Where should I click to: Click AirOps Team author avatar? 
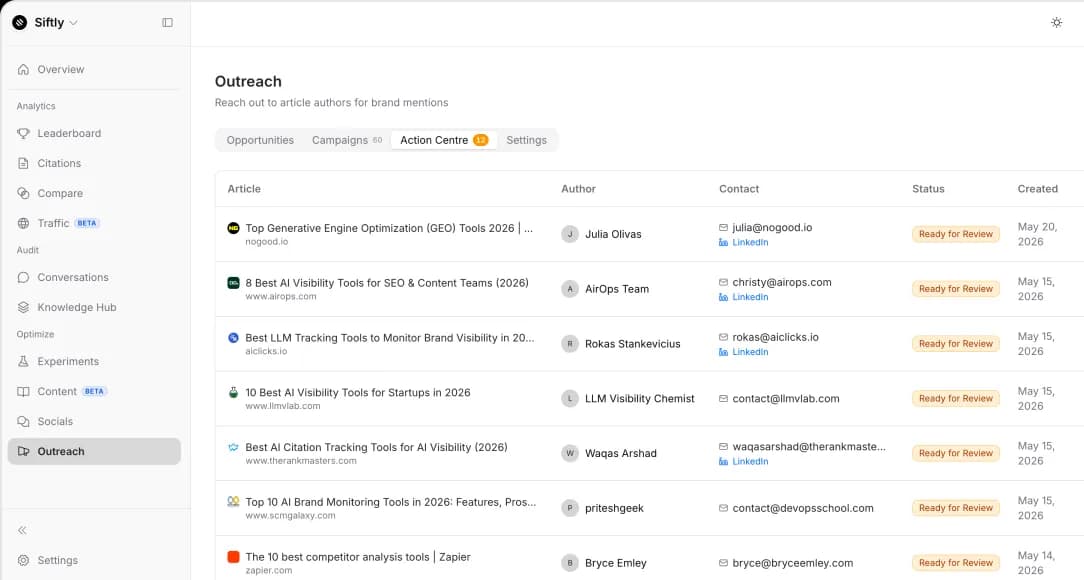(570, 289)
